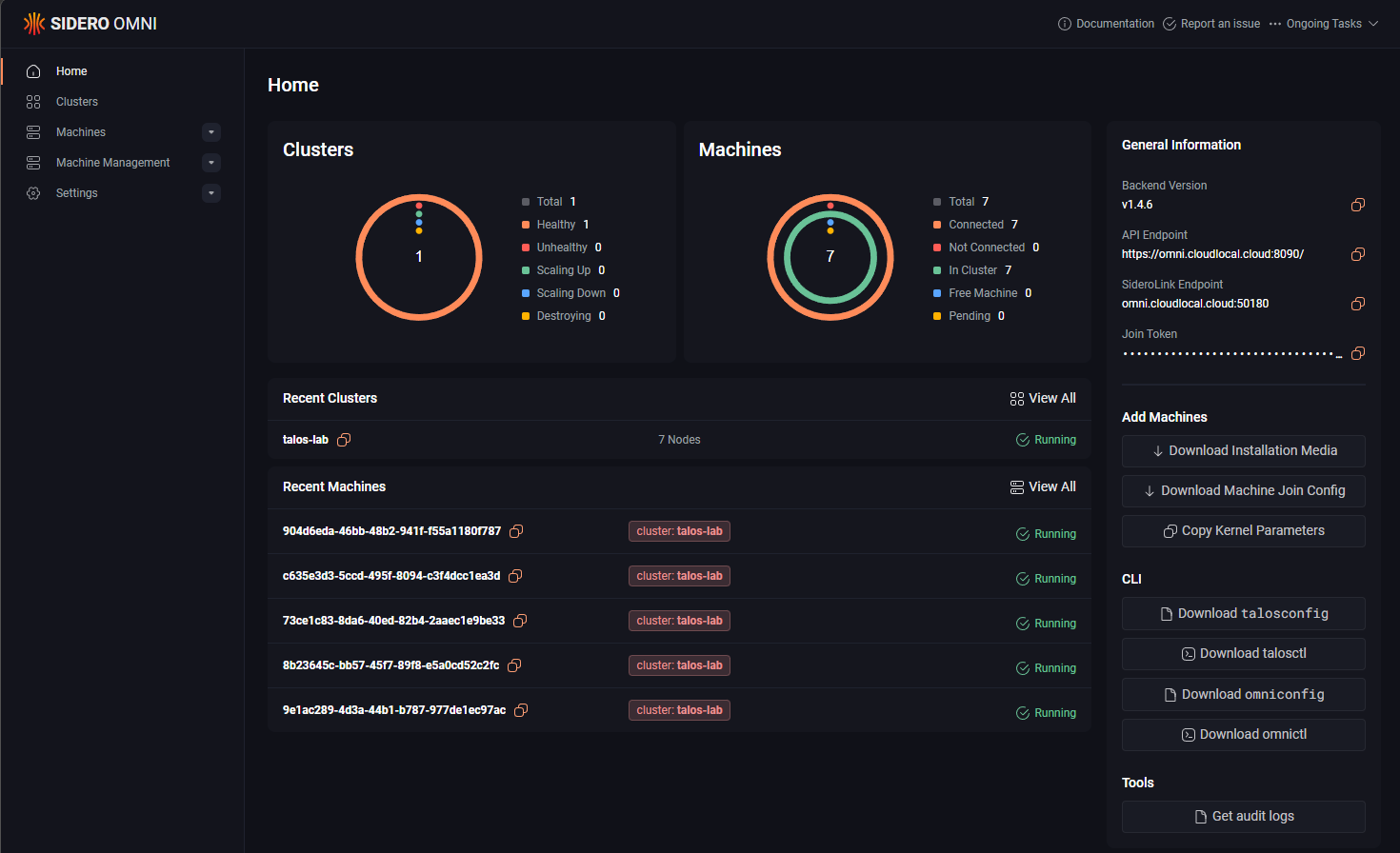The image size is (1400, 853).
Task: Copy the talos-lab cluster name
Action: tap(344, 440)
